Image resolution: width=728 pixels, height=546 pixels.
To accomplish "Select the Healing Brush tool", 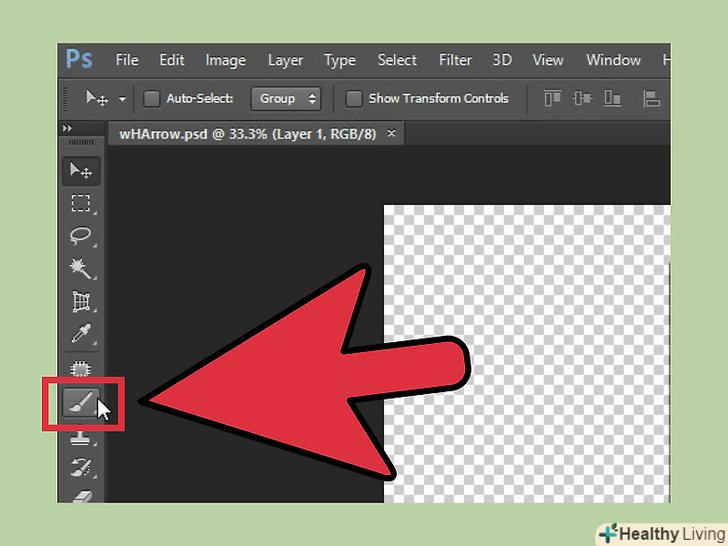I will tap(81, 369).
